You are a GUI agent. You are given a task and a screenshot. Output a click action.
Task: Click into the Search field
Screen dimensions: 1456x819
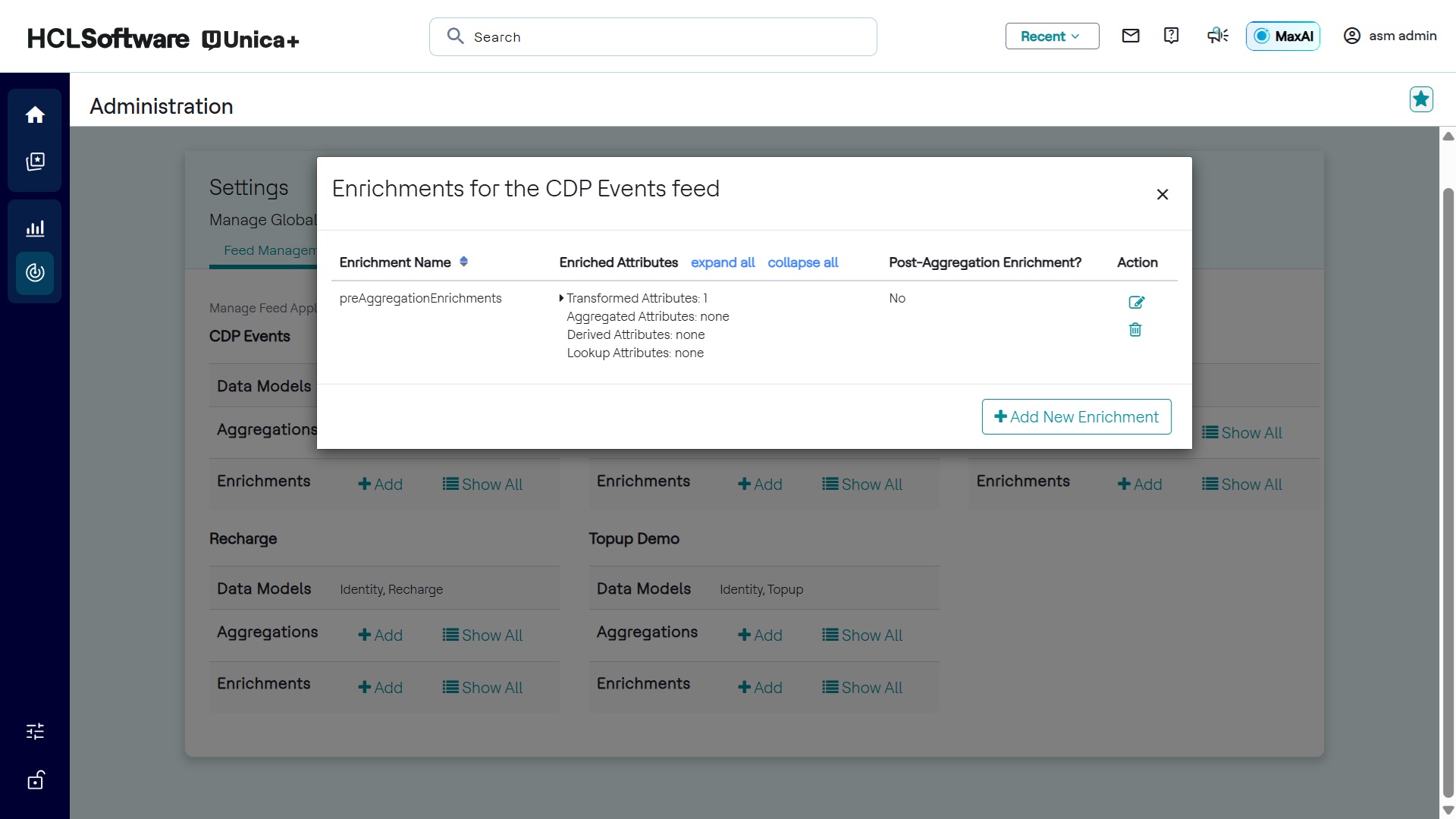click(x=652, y=37)
